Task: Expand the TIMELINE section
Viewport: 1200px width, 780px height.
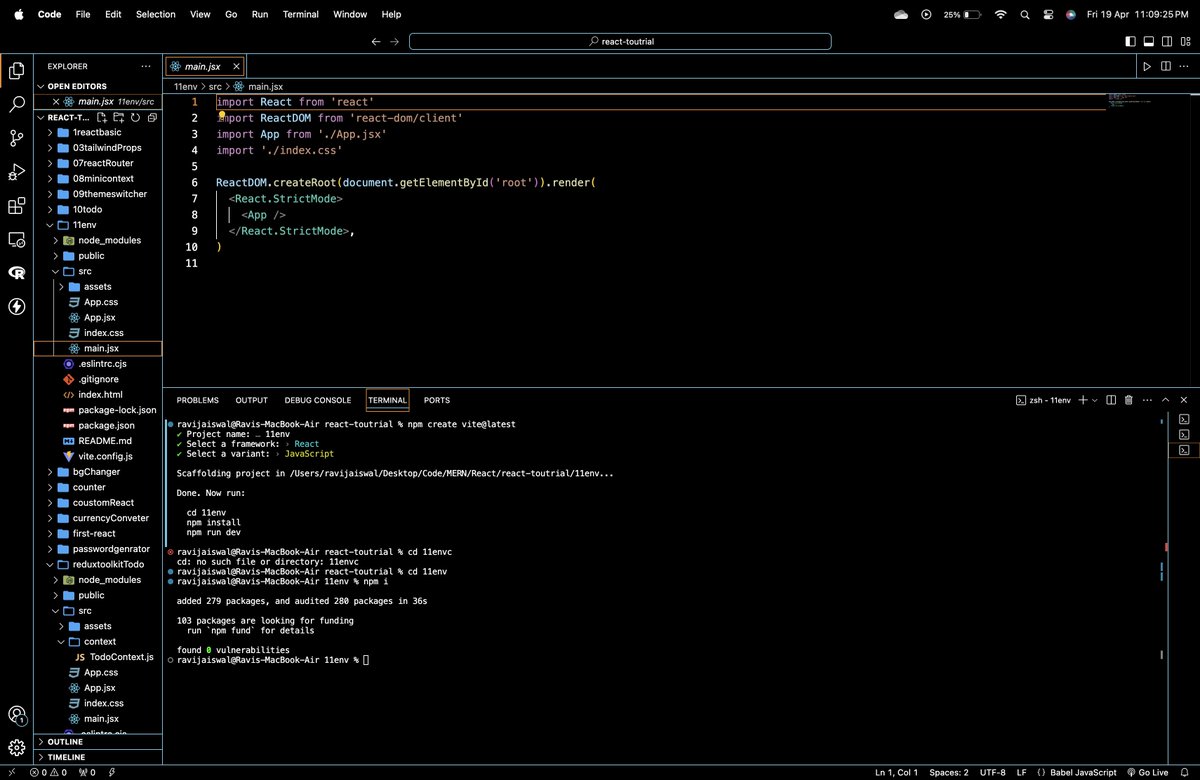Action: 98,757
